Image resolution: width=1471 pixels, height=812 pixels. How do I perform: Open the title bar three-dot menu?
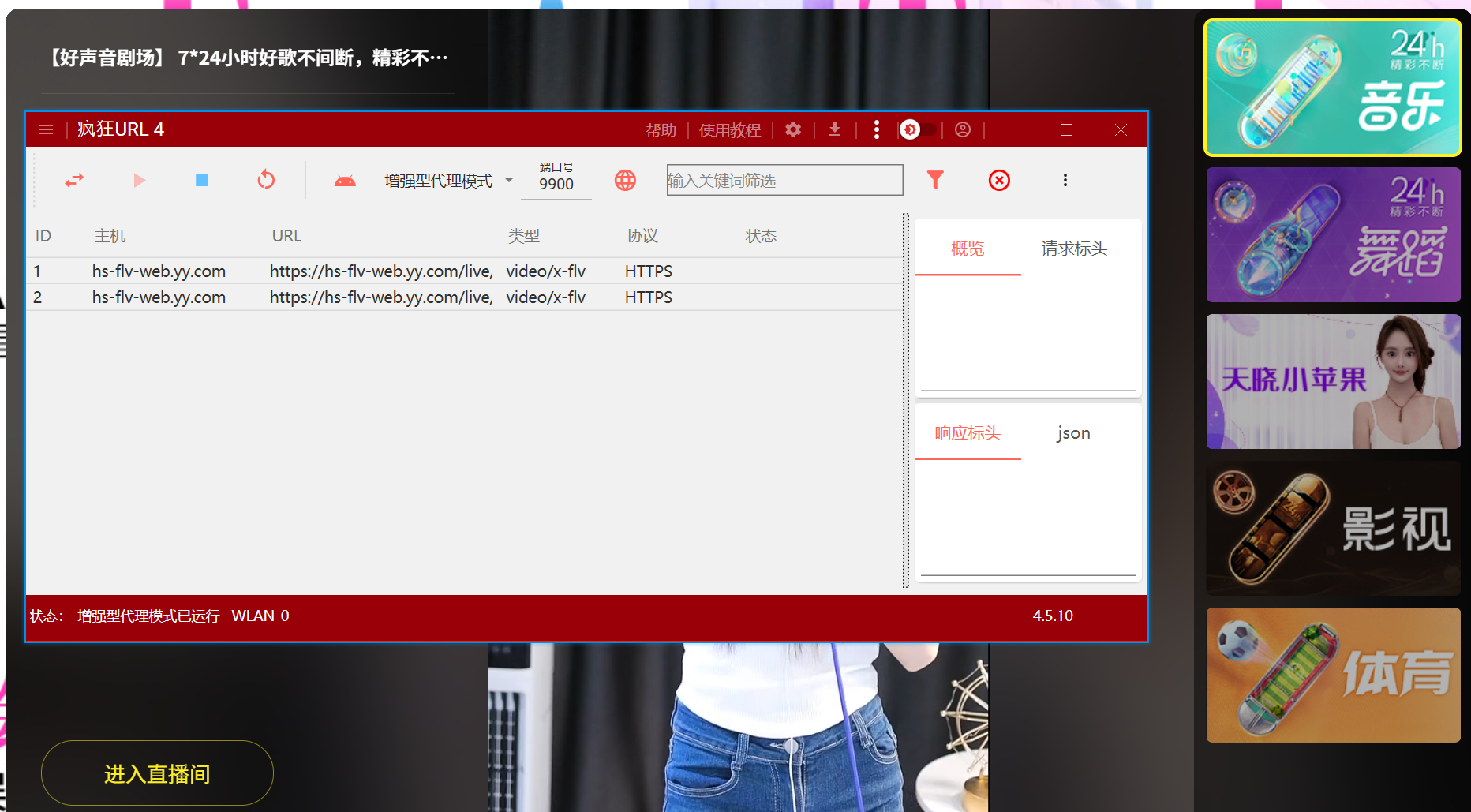876,129
